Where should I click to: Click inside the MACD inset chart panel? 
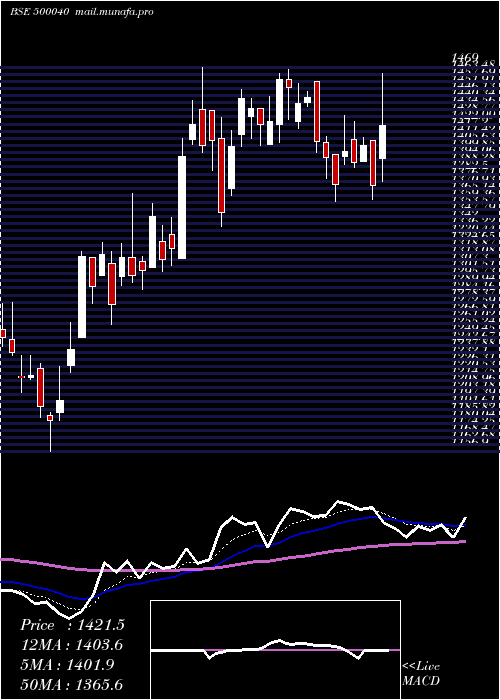(275, 650)
